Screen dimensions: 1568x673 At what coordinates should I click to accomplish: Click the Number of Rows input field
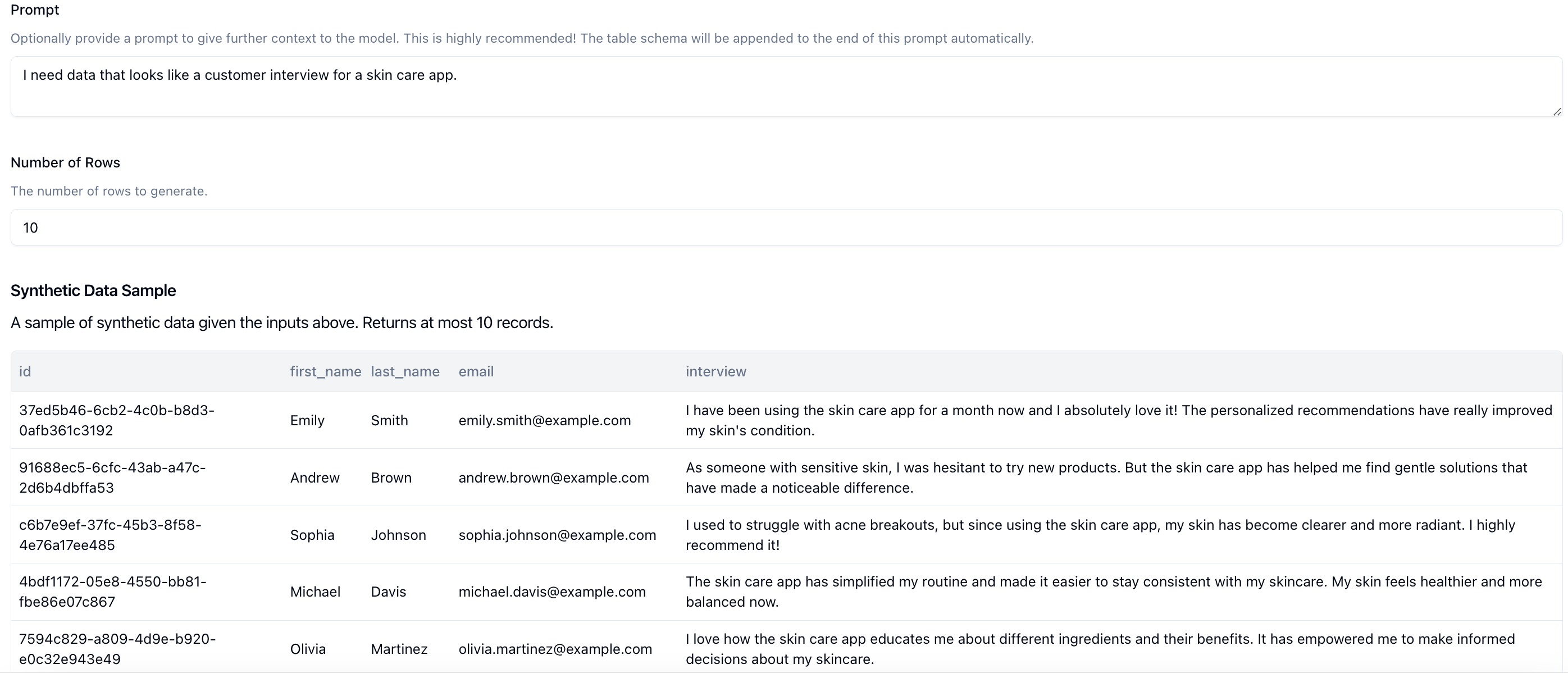click(786, 227)
